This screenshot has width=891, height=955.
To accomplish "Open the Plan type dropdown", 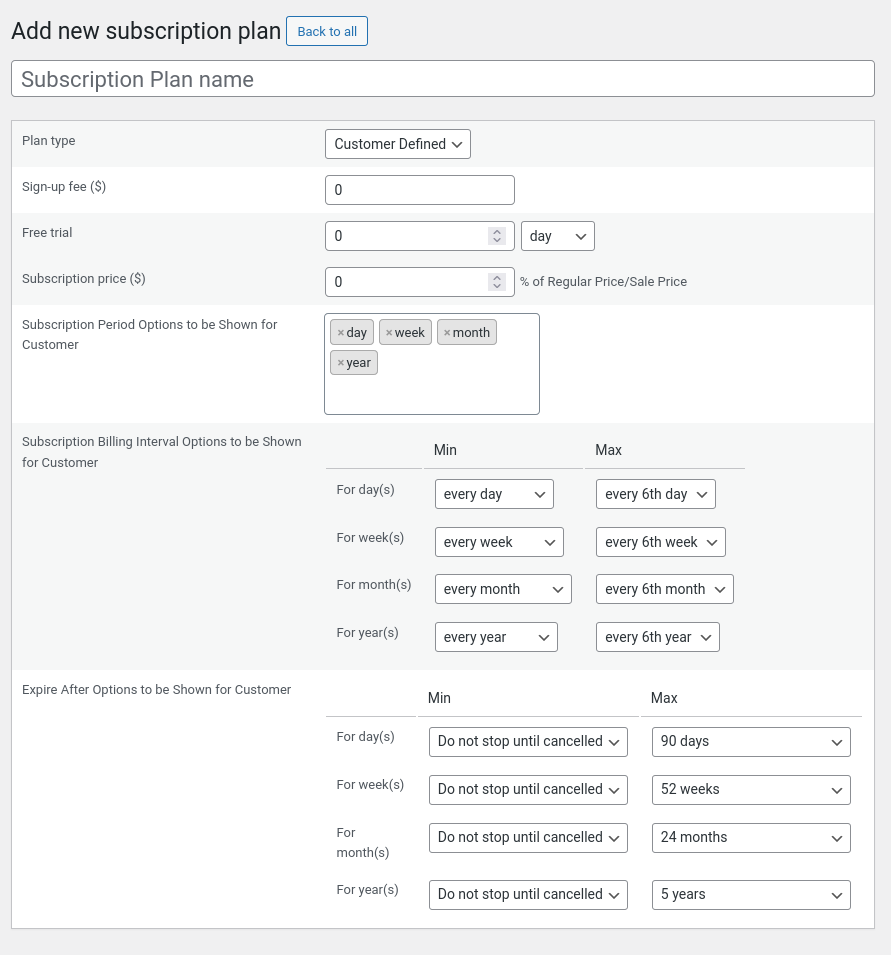I will tap(397, 144).
